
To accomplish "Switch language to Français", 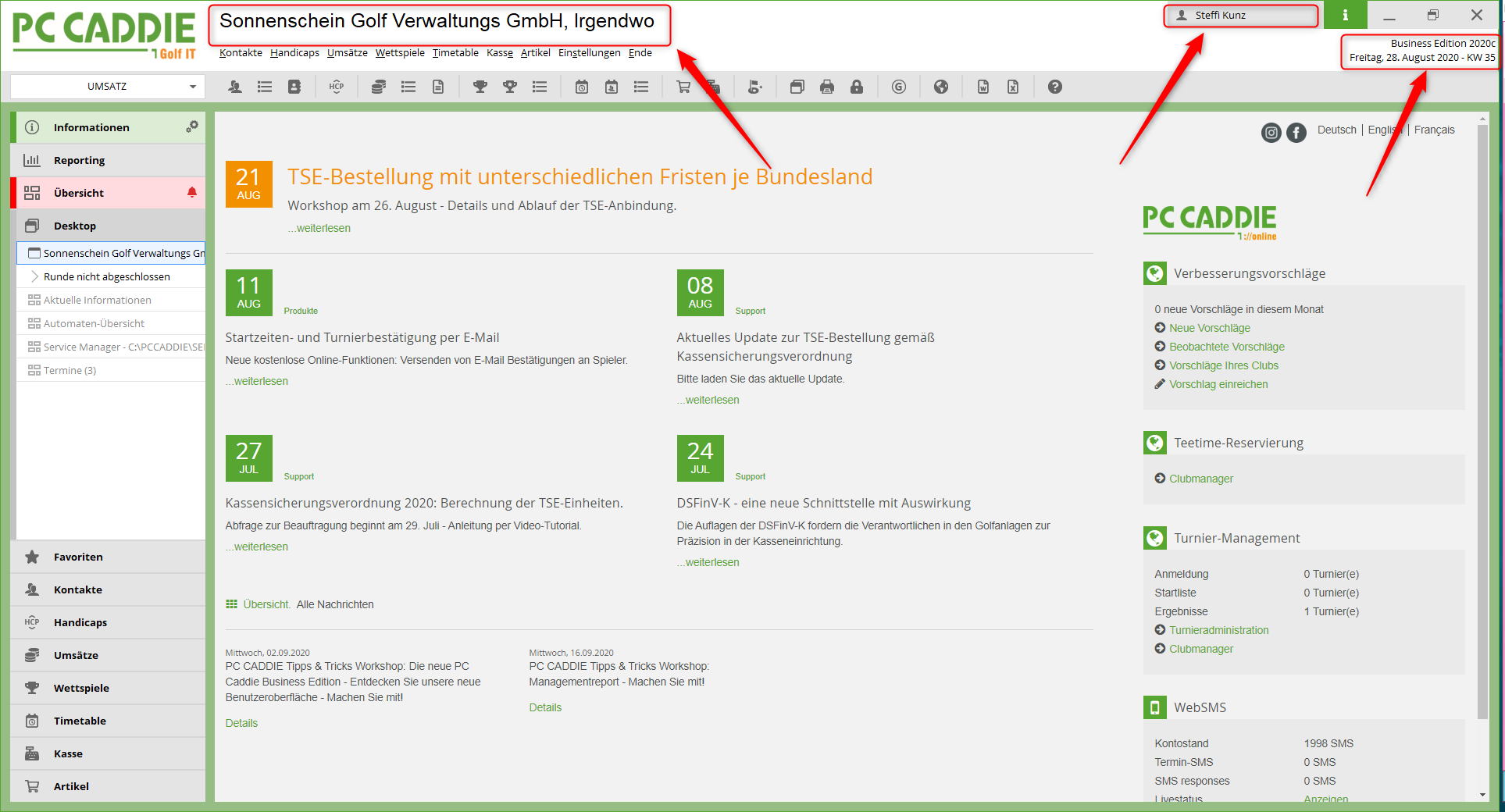I will click(1434, 130).
